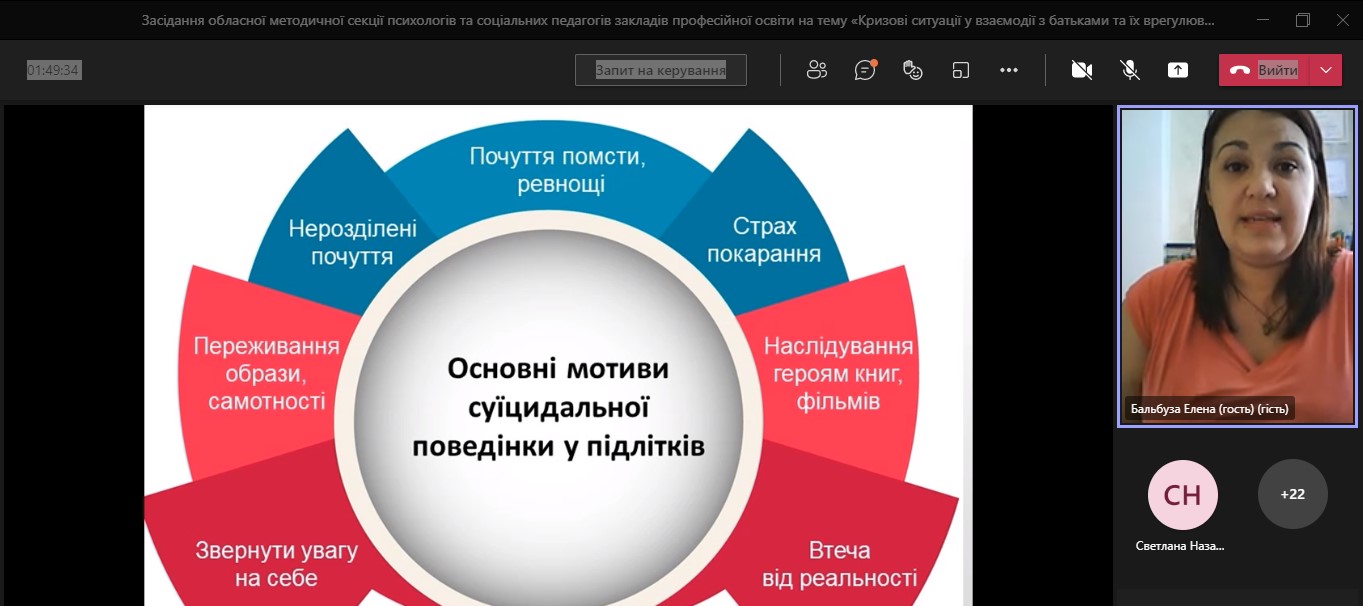Select Бальбуза Елена's video tile
The image size is (1363, 606).
click(1236, 266)
